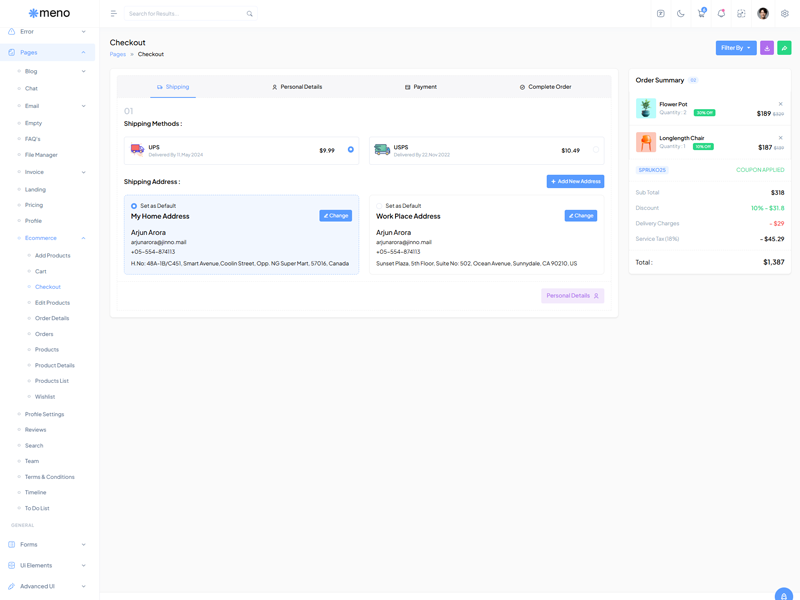The height and width of the screenshot is (600, 800).
Task: Click the purple download button
Action: pyautogui.click(x=767, y=48)
